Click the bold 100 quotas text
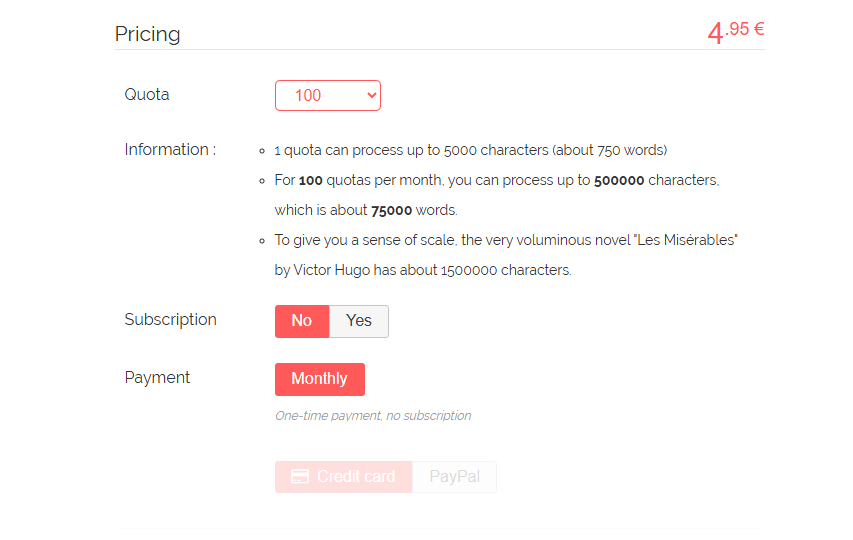This screenshot has width=853, height=540. pyautogui.click(x=311, y=181)
